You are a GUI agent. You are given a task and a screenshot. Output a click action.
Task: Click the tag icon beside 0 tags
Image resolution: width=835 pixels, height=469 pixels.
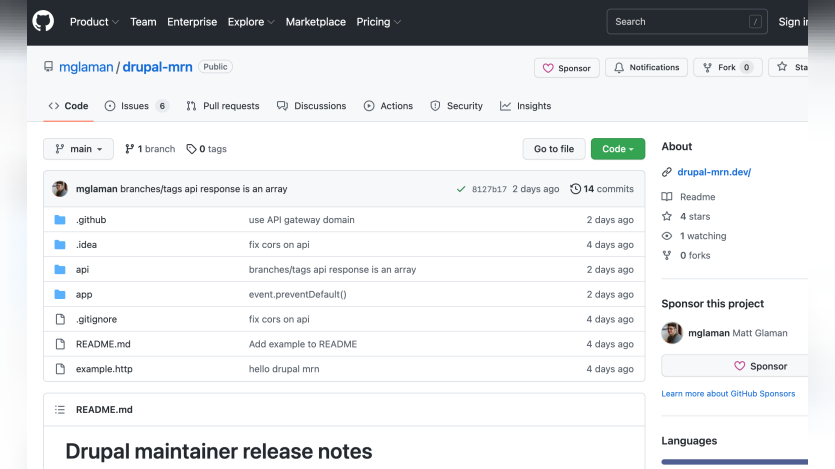(x=191, y=149)
